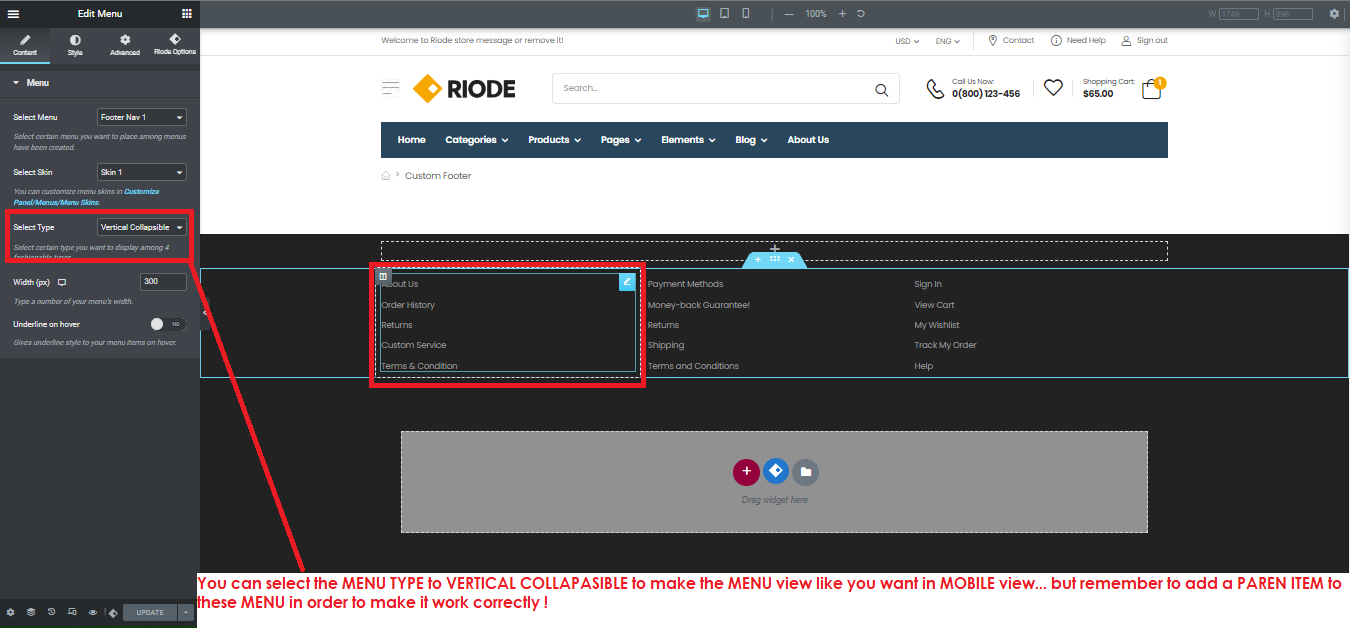
Task: Switch to the Advanced tab
Action: click(x=125, y=45)
